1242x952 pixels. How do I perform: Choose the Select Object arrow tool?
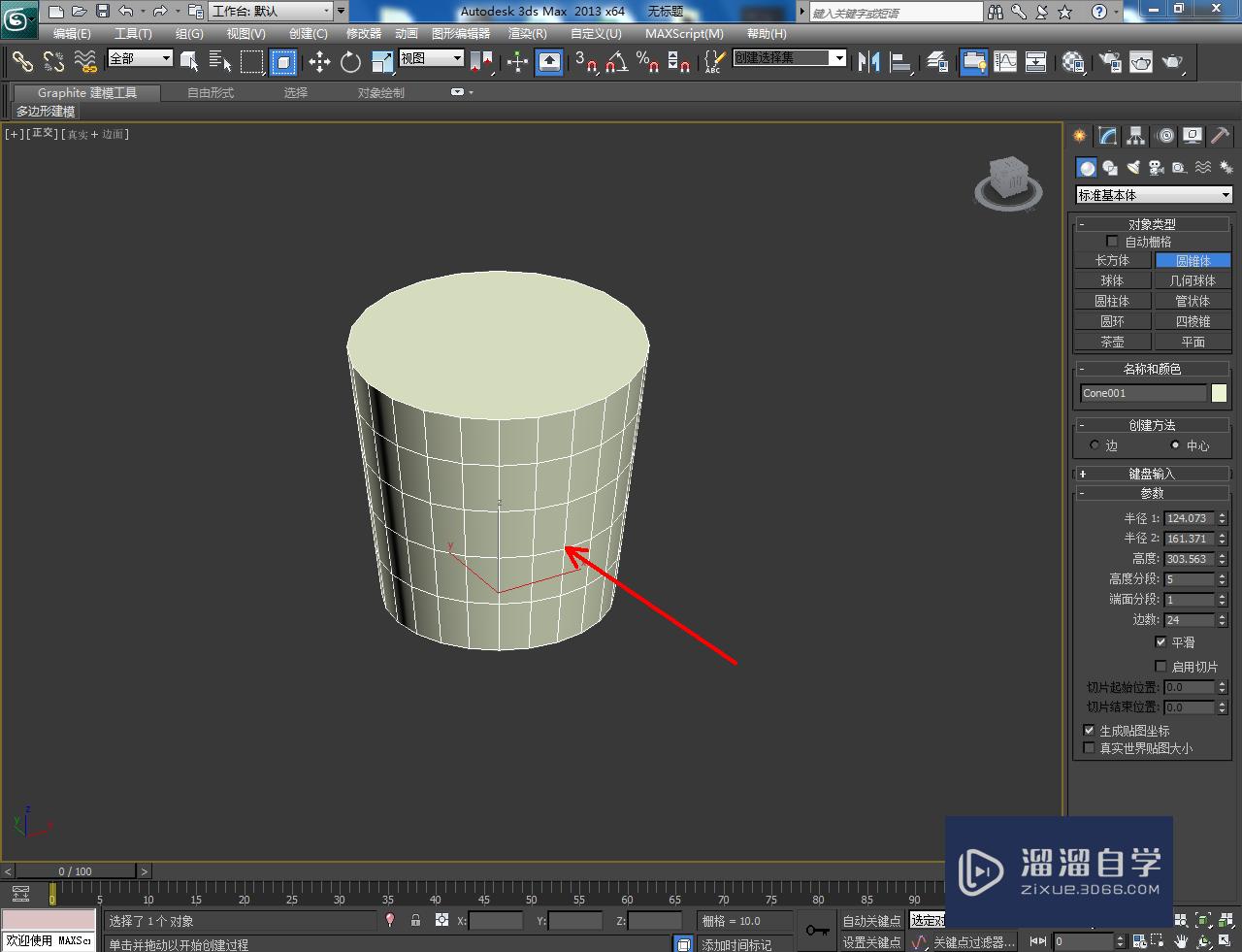pyautogui.click(x=190, y=62)
